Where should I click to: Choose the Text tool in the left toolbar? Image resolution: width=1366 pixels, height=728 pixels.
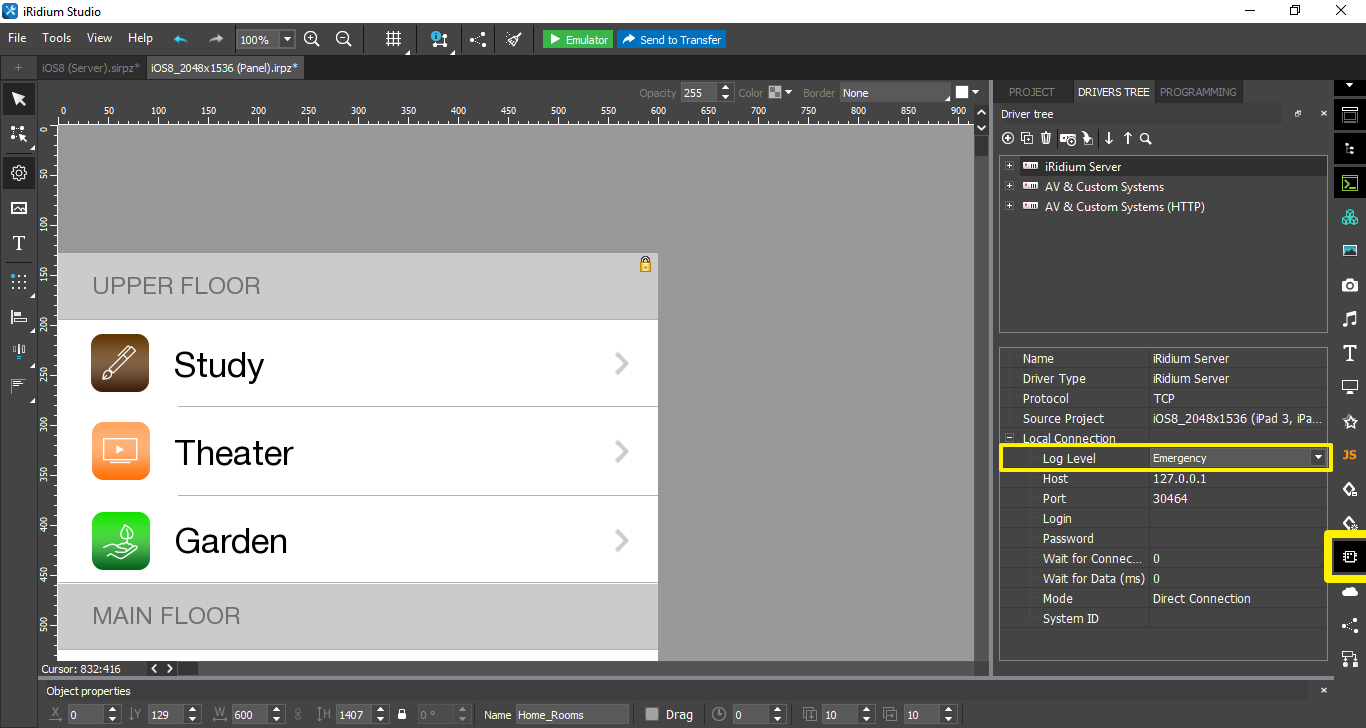[18, 243]
